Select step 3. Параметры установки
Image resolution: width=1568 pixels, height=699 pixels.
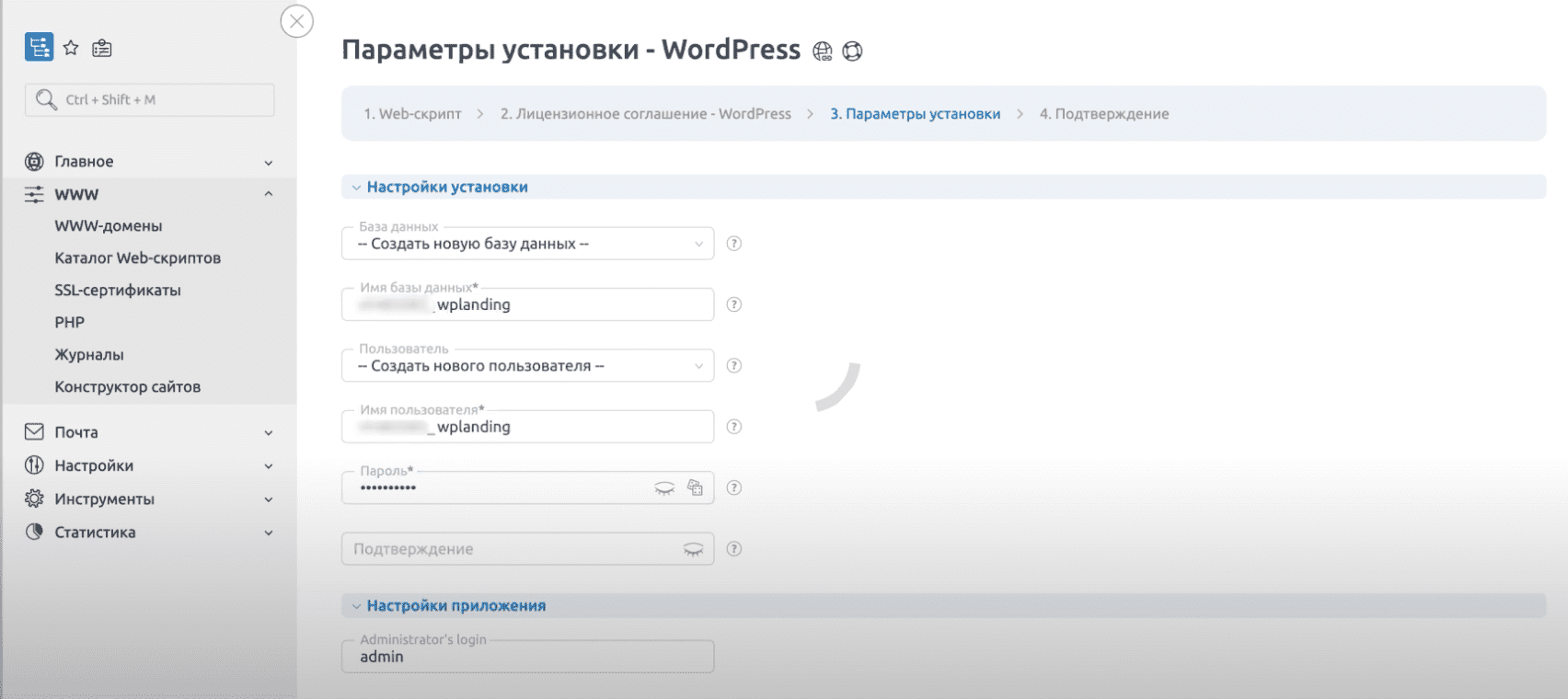[916, 114]
